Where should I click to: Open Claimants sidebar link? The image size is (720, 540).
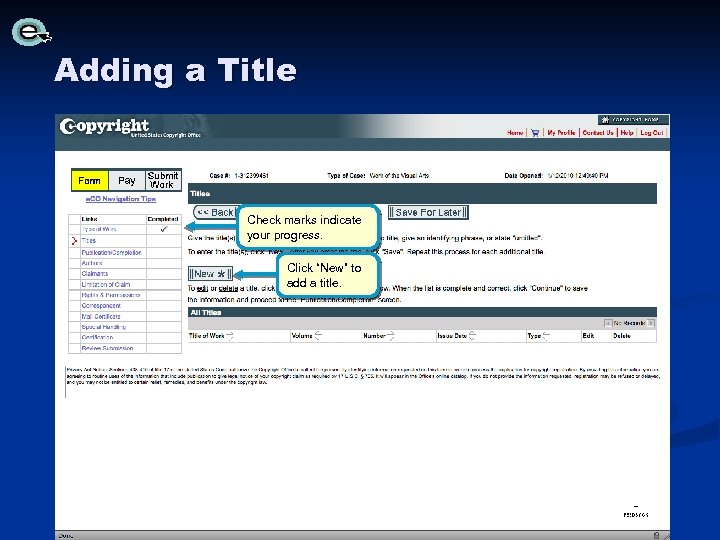(95, 274)
